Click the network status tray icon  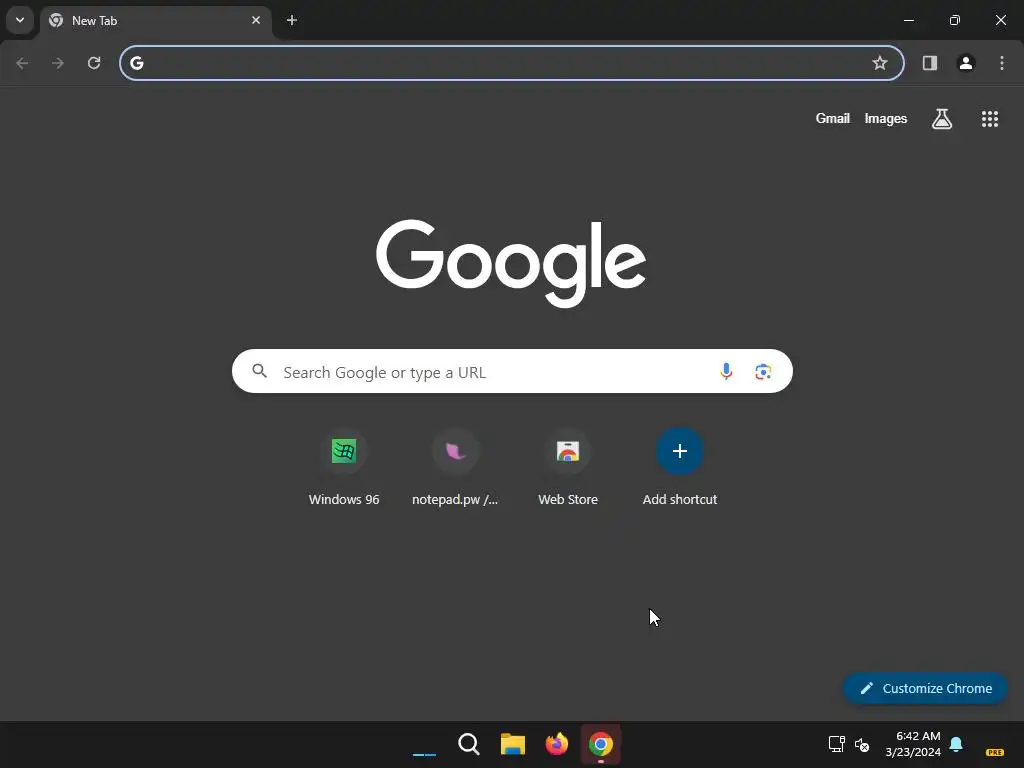point(837,744)
